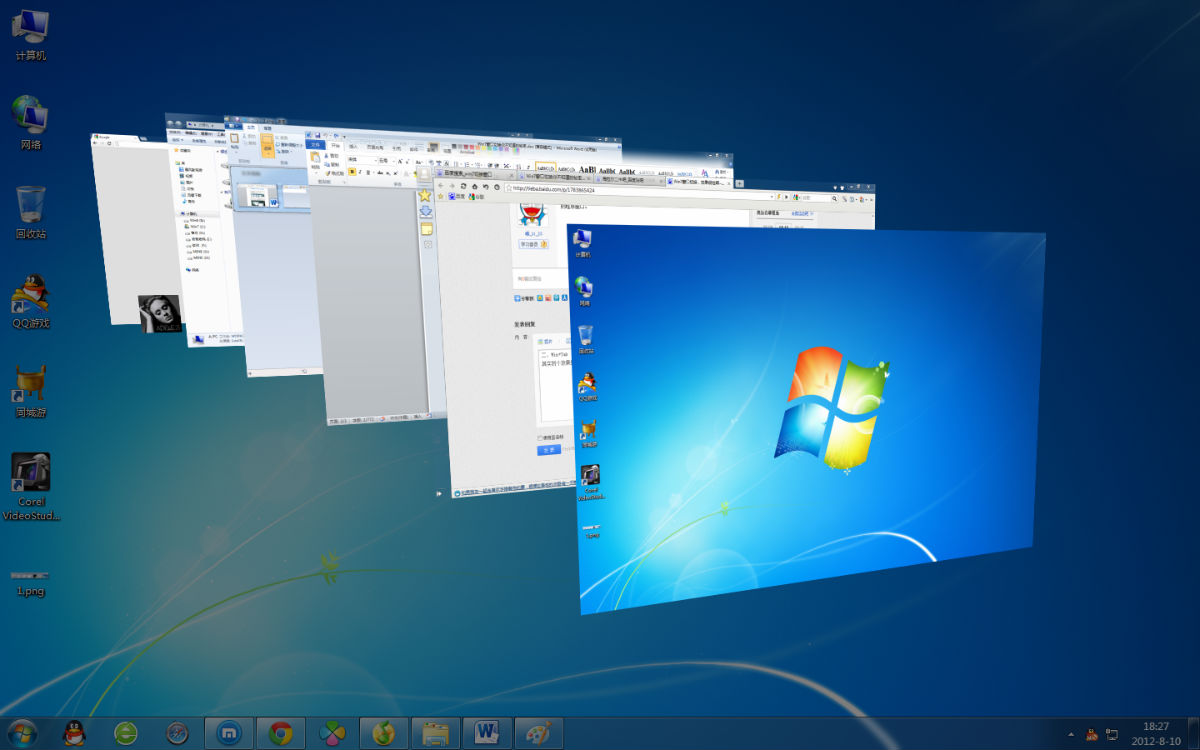Open Windows Explorer from the taskbar

(x=435, y=733)
